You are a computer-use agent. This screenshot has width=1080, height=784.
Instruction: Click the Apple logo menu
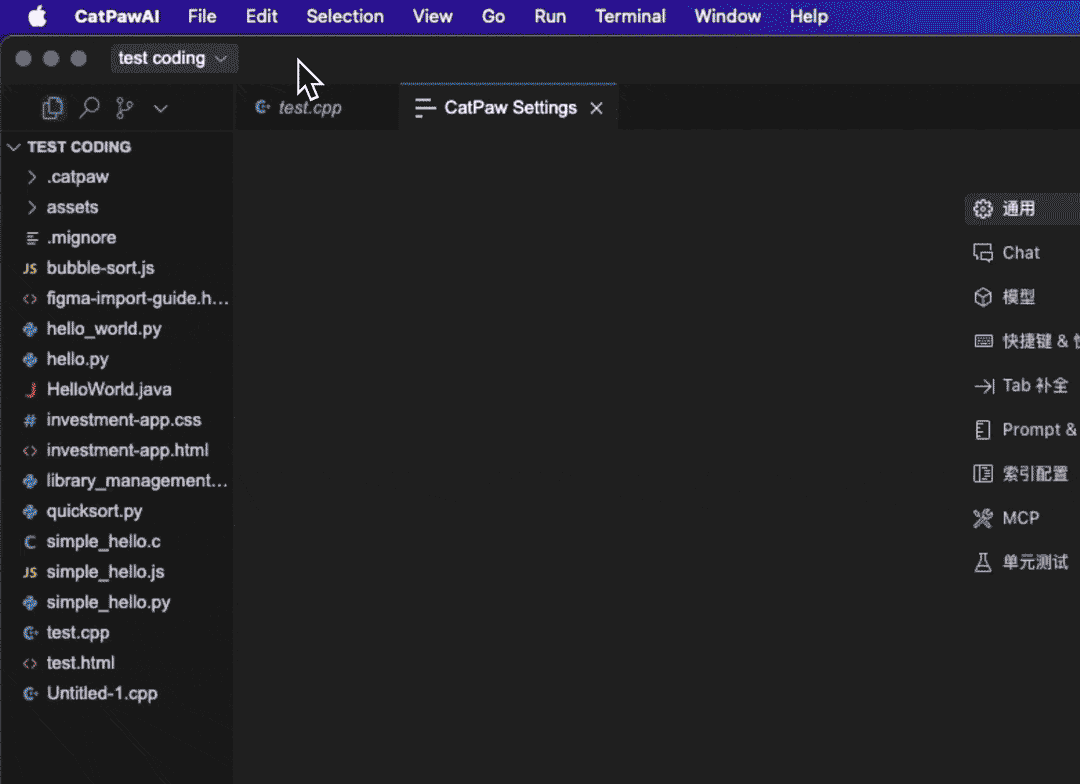click(37, 16)
